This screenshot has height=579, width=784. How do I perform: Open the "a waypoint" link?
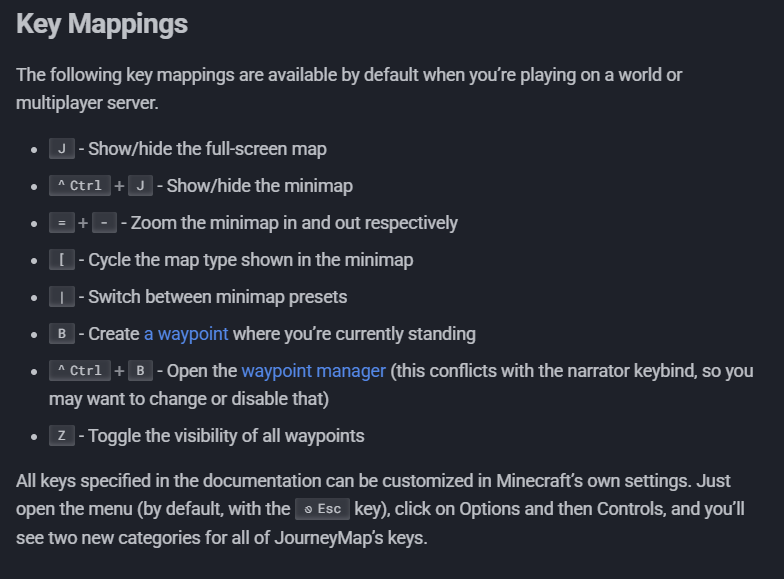(x=186, y=334)
